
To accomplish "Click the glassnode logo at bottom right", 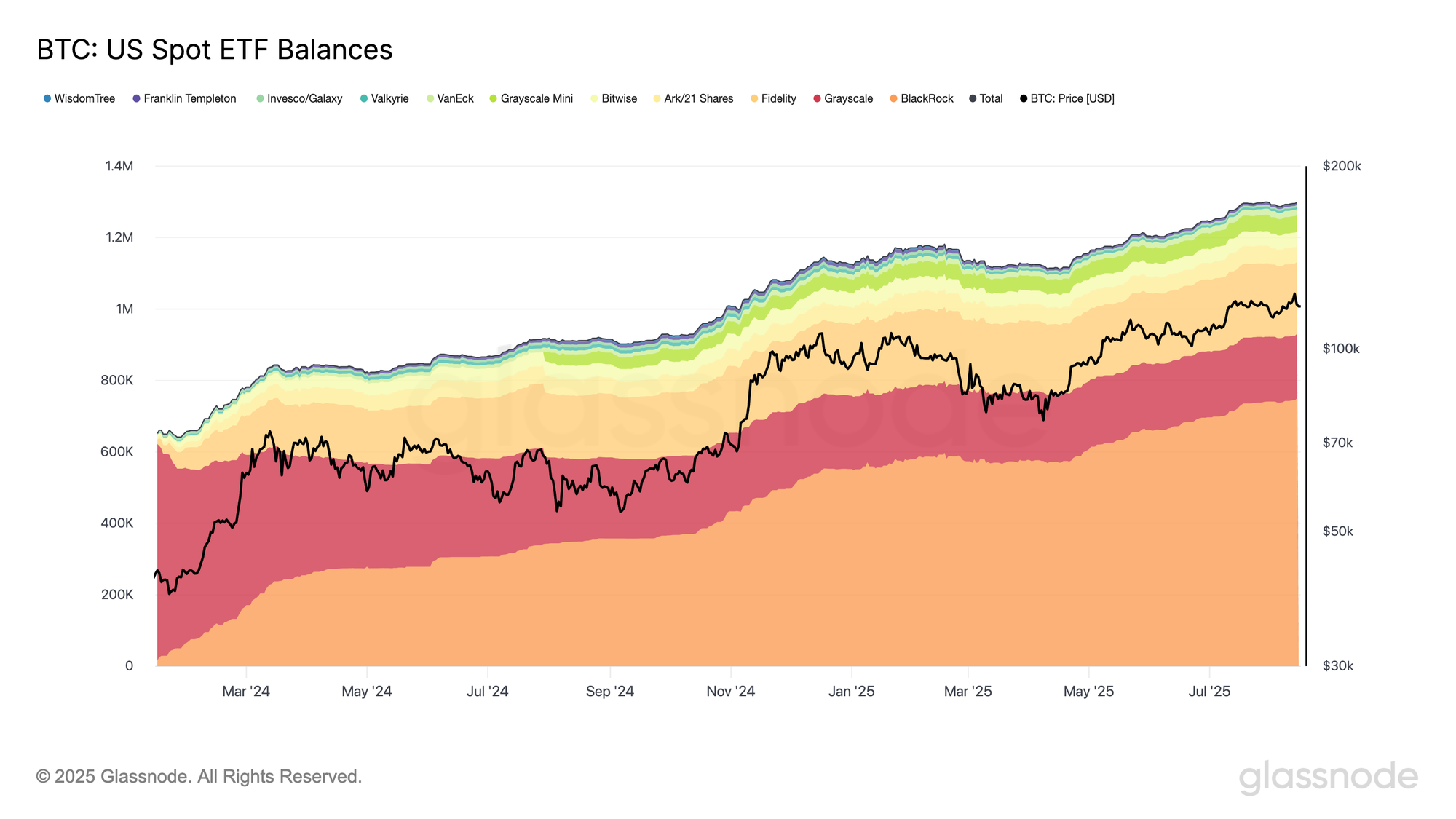I will [x=1329, y=777].
